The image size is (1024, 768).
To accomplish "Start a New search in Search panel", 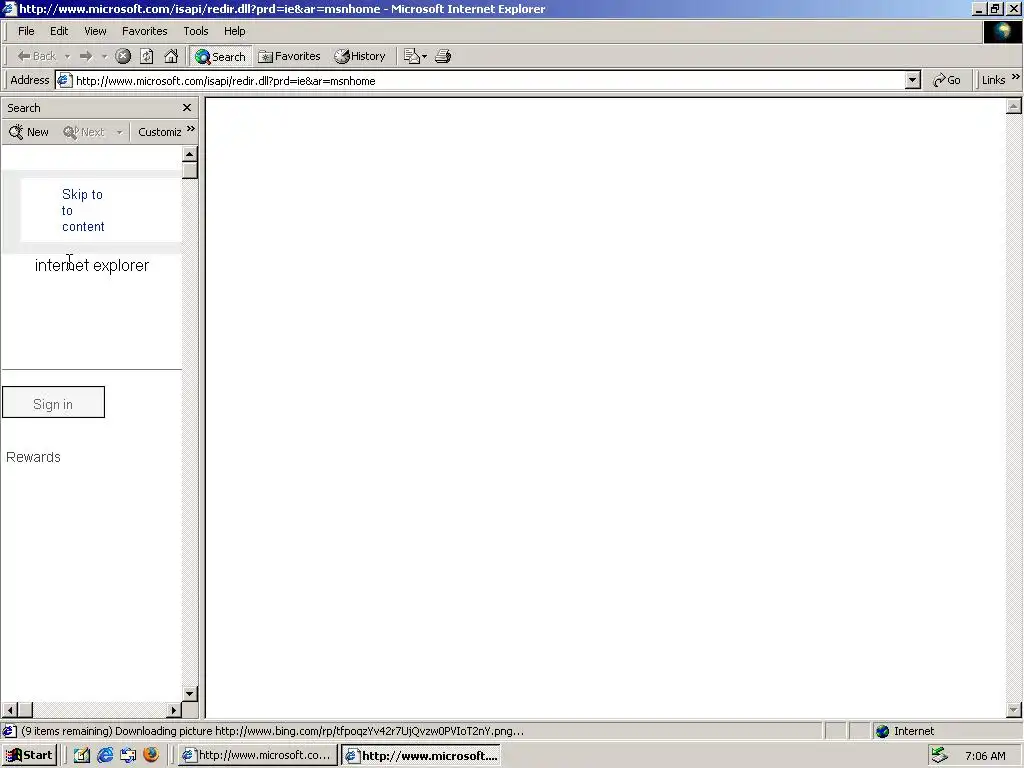I will pos(29,132).
